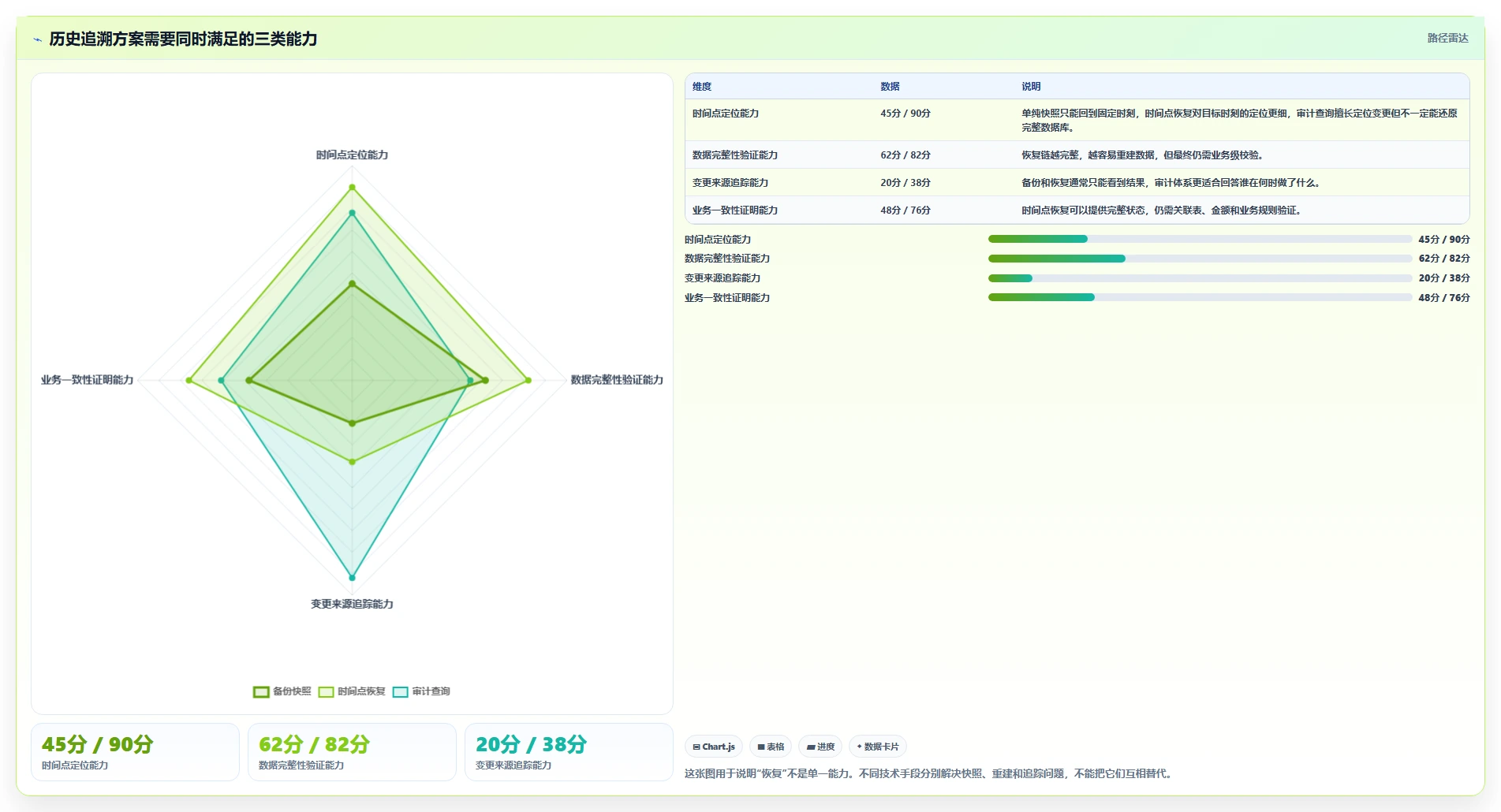Click the 表格 tag chip
The width and height of the screenshot is (1501, 812).
771,747
